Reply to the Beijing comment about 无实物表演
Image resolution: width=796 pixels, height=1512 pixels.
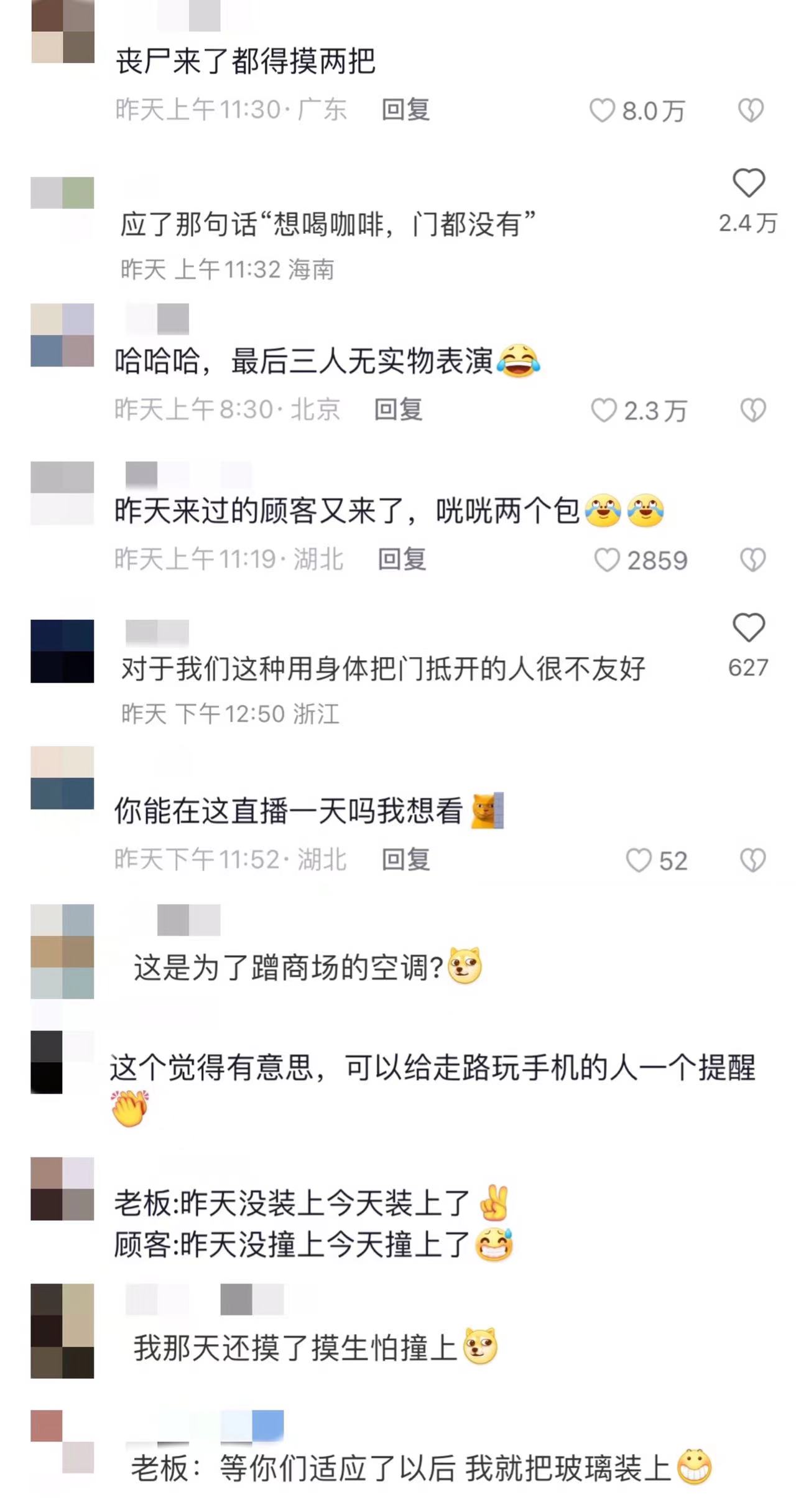point(398,409)
